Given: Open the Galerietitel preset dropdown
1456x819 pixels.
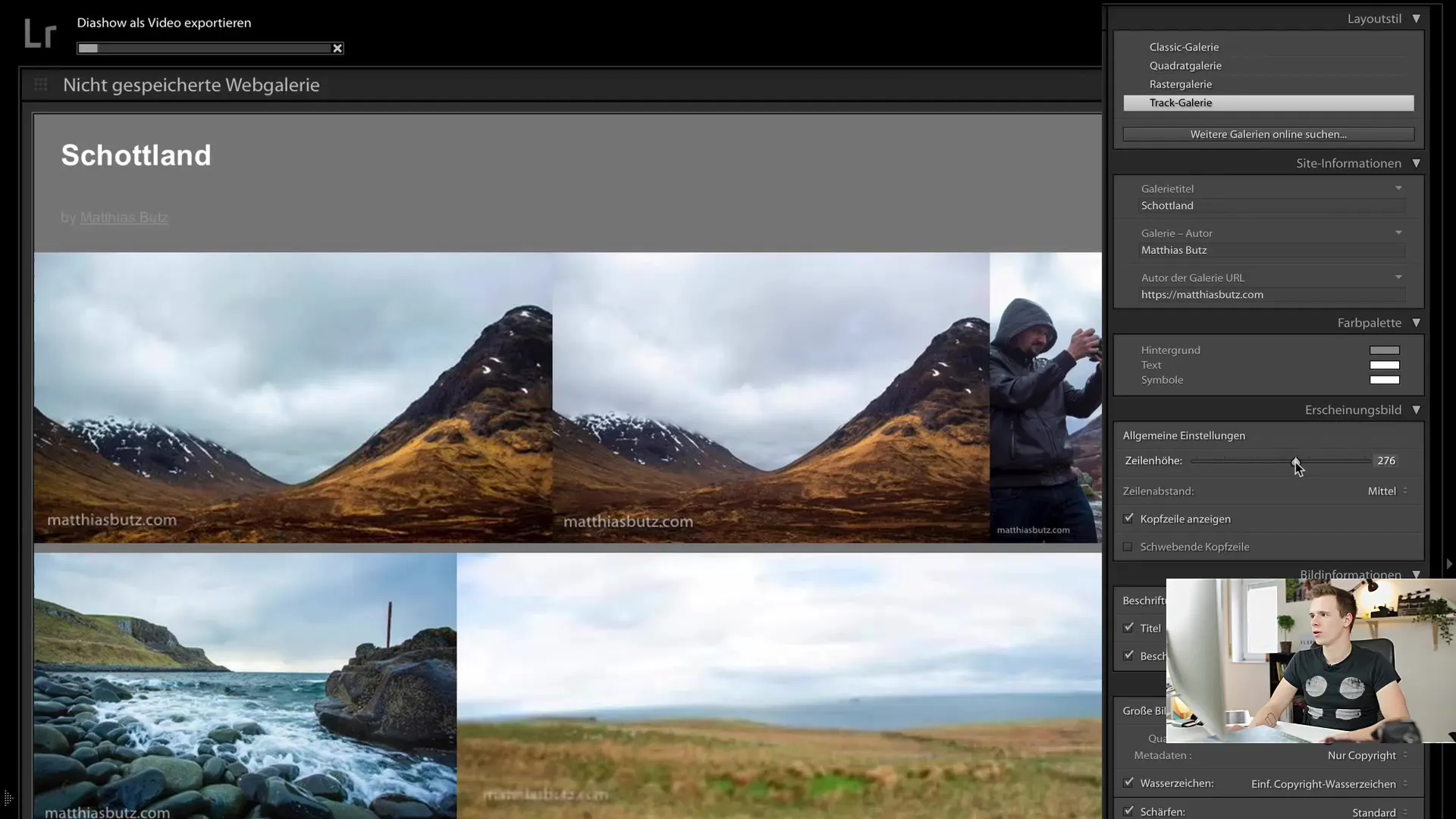Looking at the screenshot, I should (x=1398, y=188).
